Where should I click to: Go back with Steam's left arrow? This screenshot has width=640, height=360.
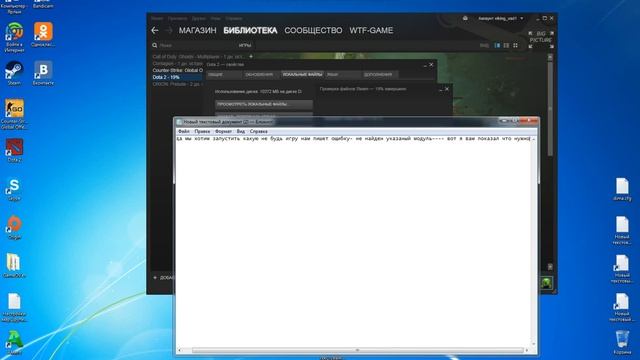[x=155, y=30]
